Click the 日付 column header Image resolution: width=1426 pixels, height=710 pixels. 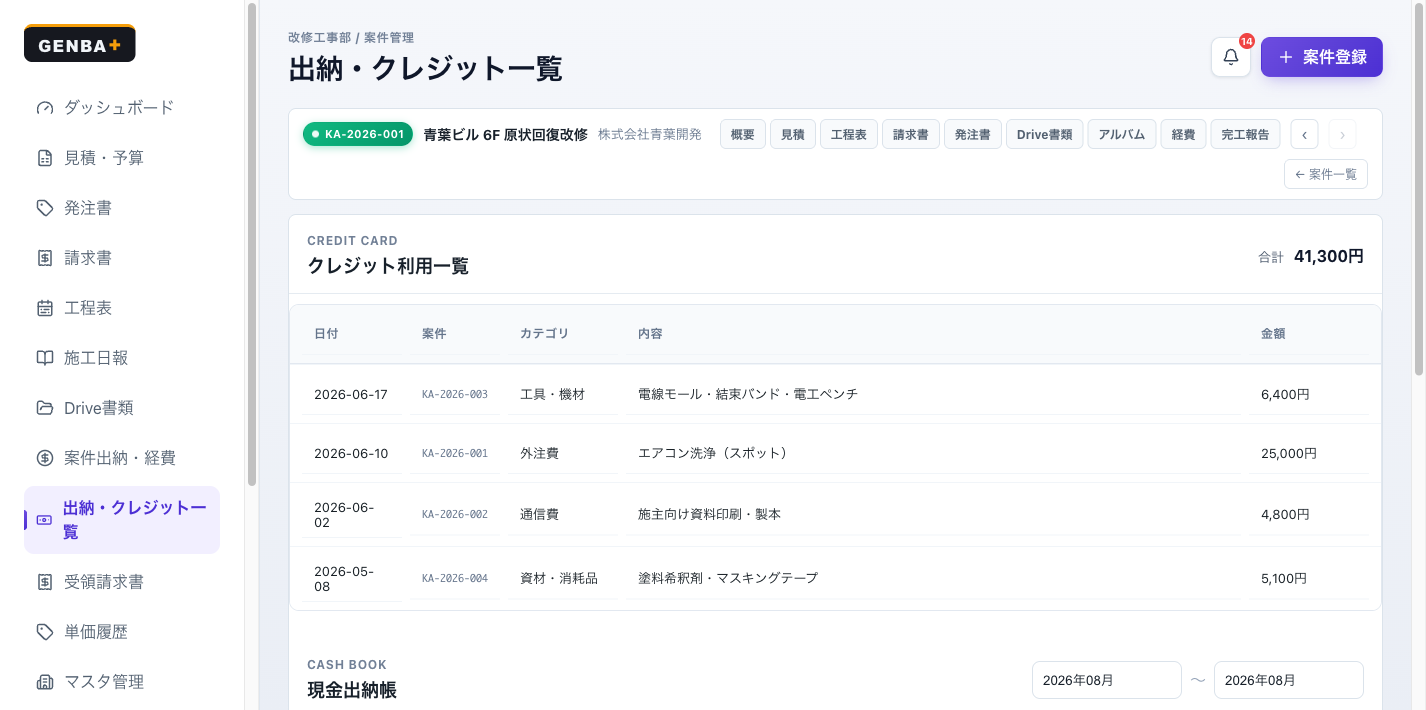coord(326,334)
